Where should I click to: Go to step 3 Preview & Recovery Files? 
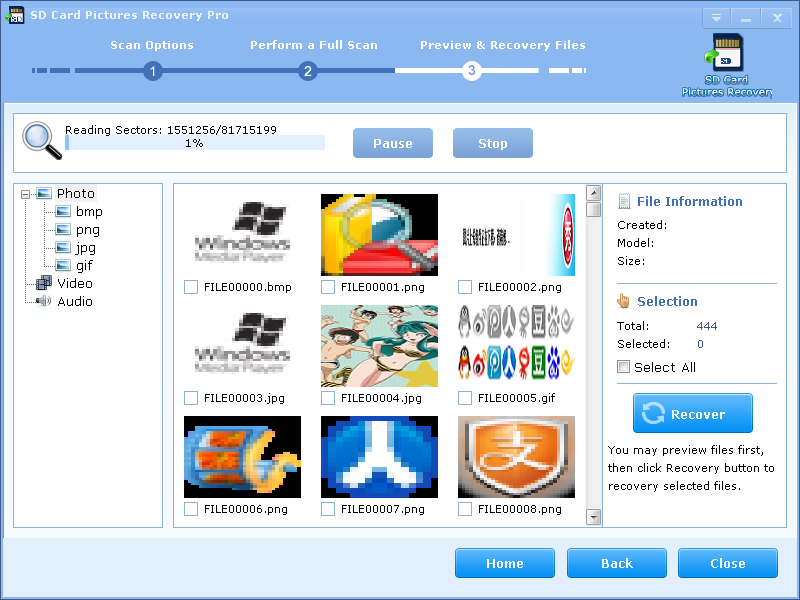coord(471,70)
